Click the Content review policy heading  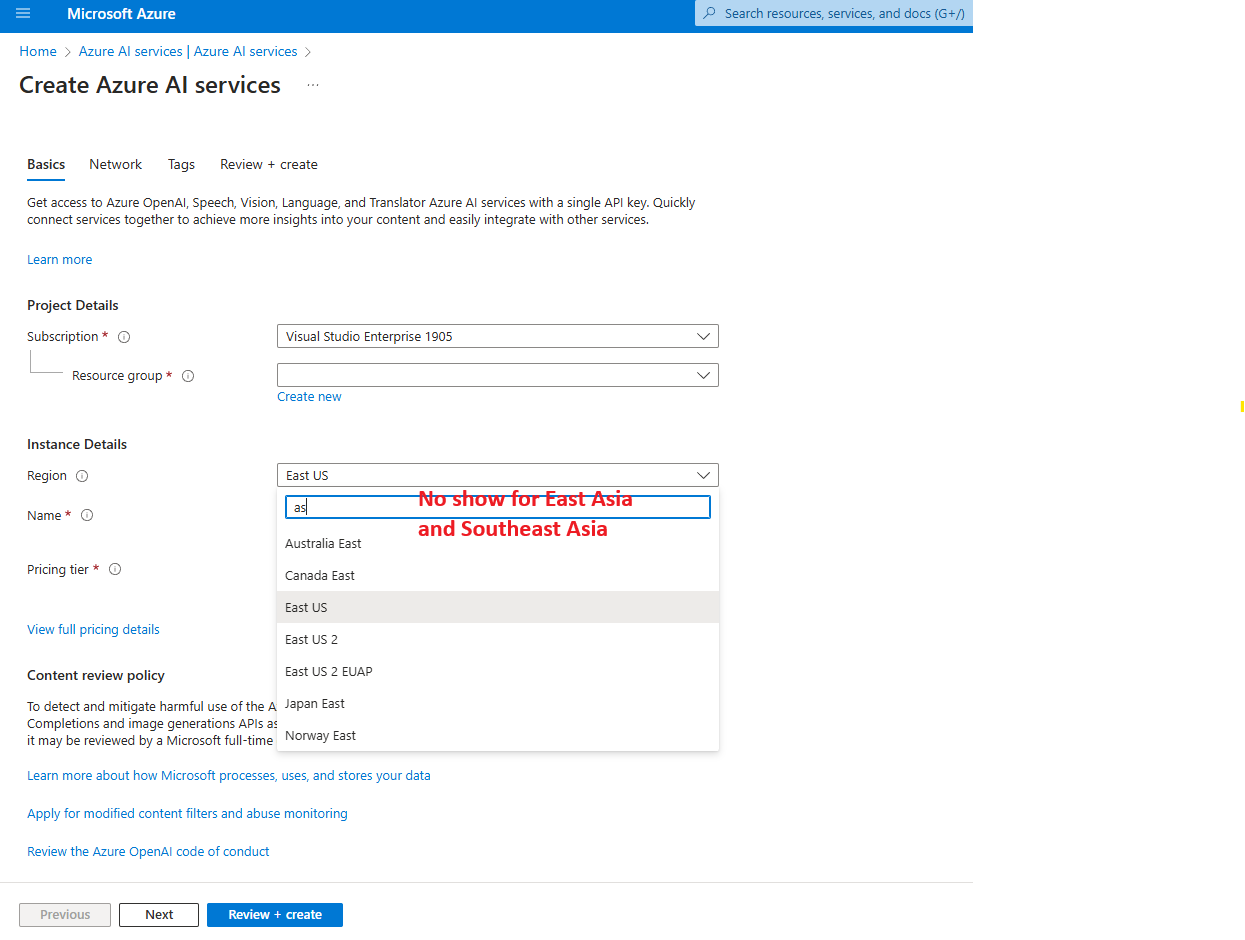[x=96, y=675]
